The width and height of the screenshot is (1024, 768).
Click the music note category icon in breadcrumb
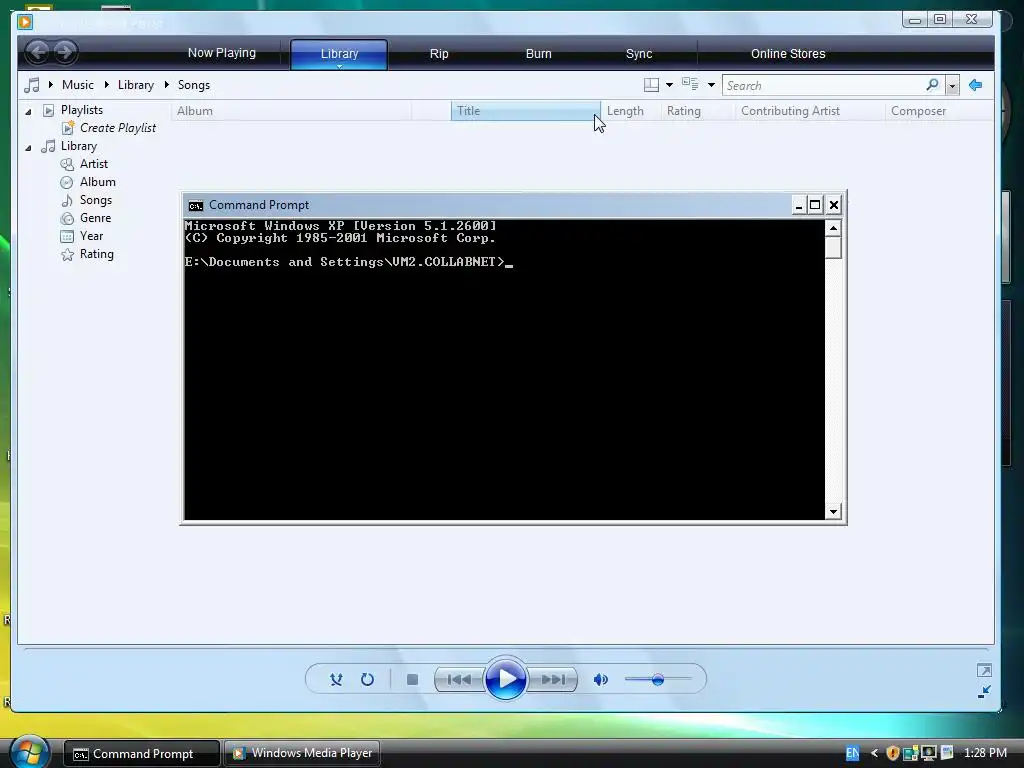[x=31, y=85]
